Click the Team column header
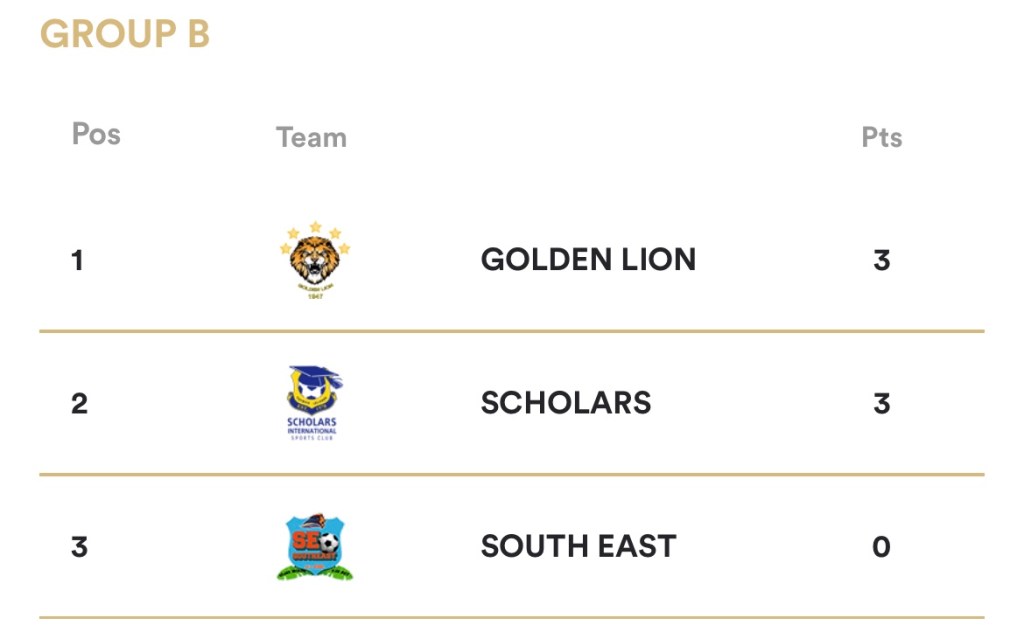Screen dimensions: 1024x625 coord(311,137)
